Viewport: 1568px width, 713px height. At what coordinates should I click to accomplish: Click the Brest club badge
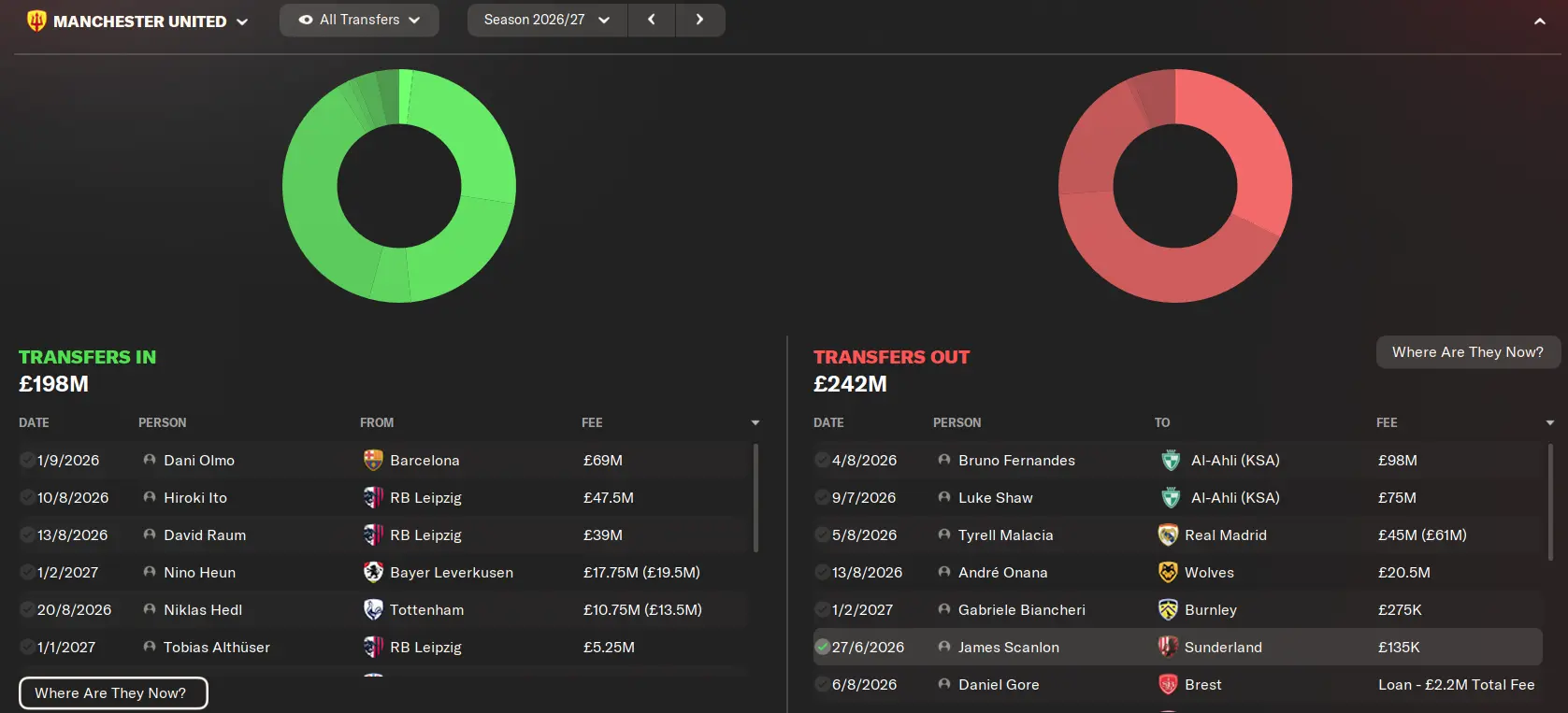[1168, 684]
